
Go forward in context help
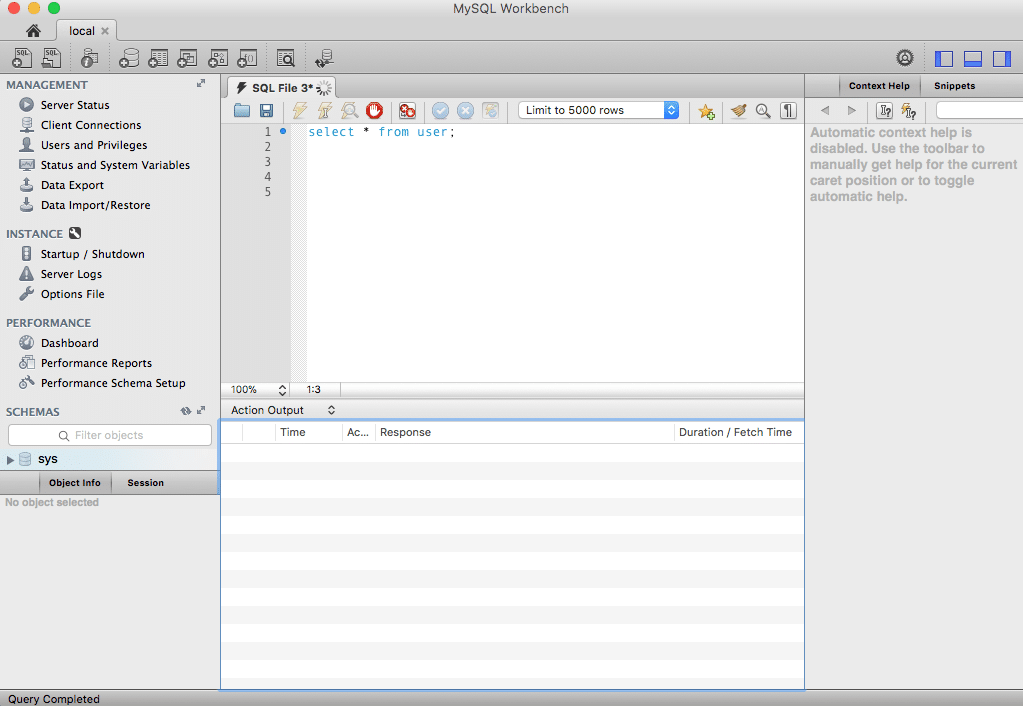(x=851, y=110)
